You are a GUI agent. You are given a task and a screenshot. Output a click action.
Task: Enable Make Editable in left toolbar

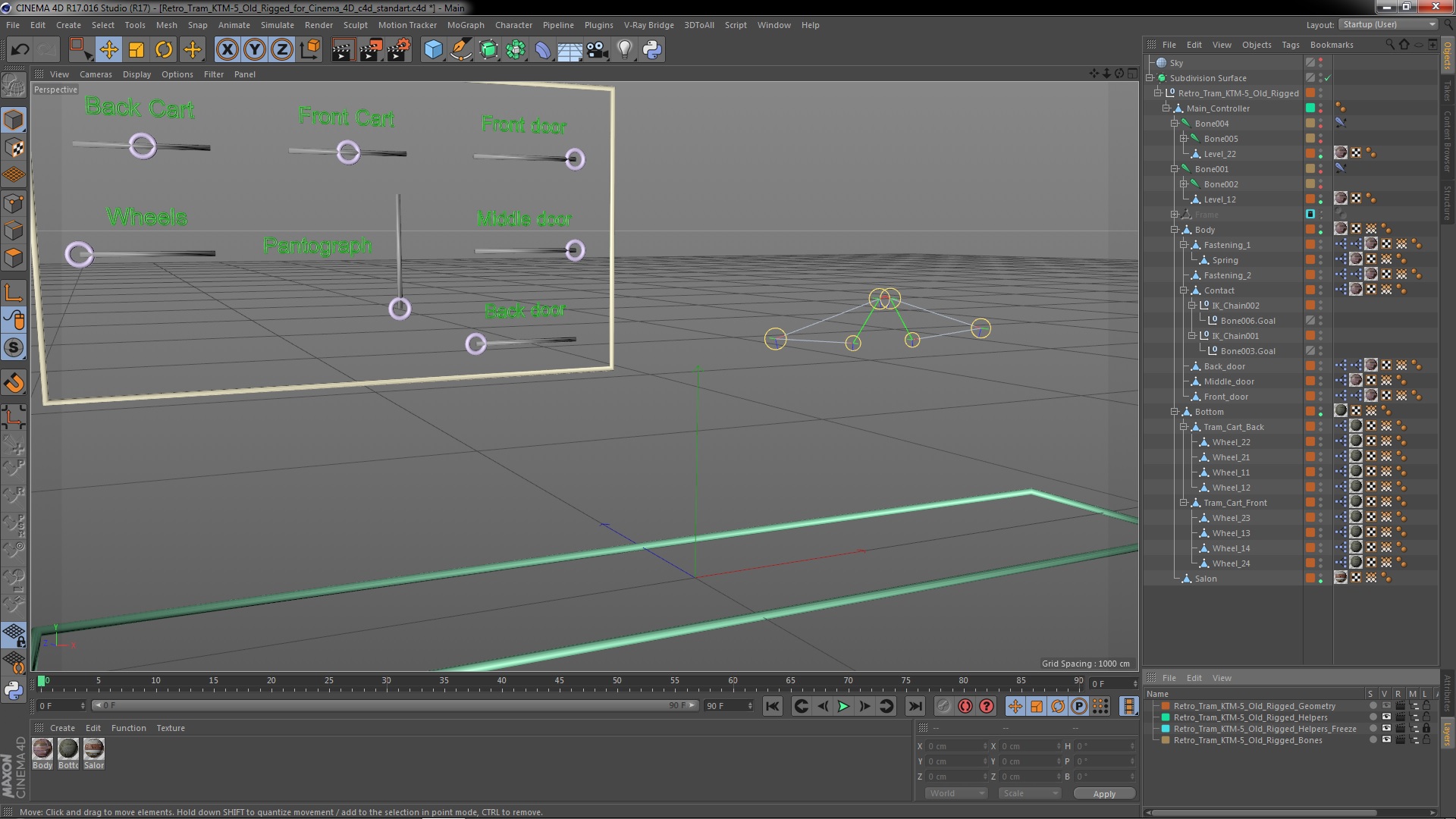point(14,85)
